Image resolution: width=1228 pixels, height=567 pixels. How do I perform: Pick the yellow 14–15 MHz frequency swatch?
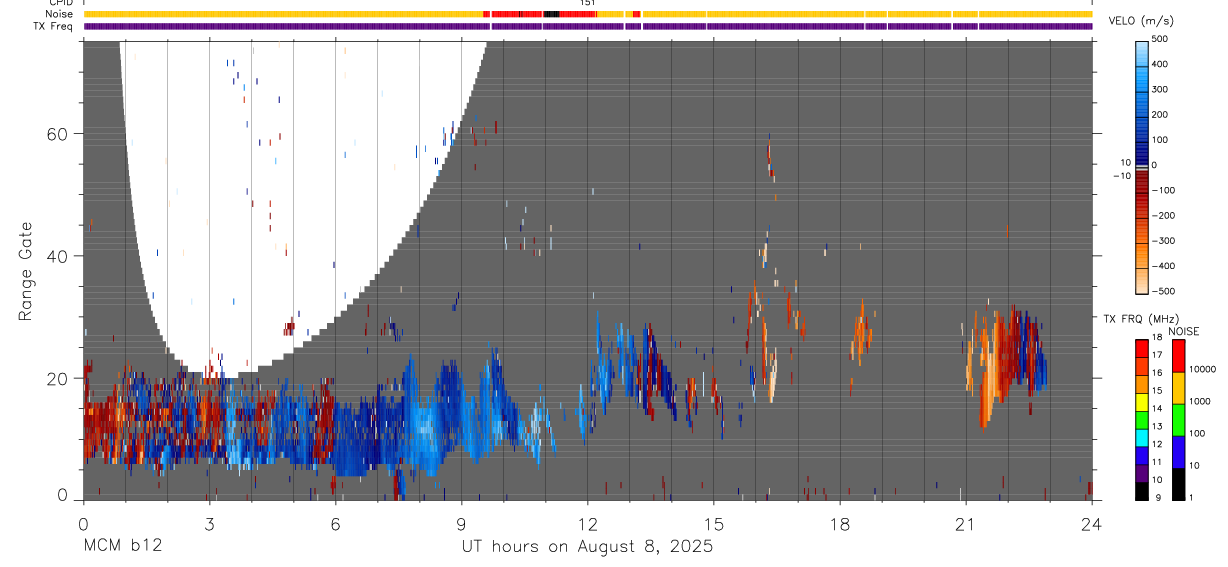pos(1142,401)
